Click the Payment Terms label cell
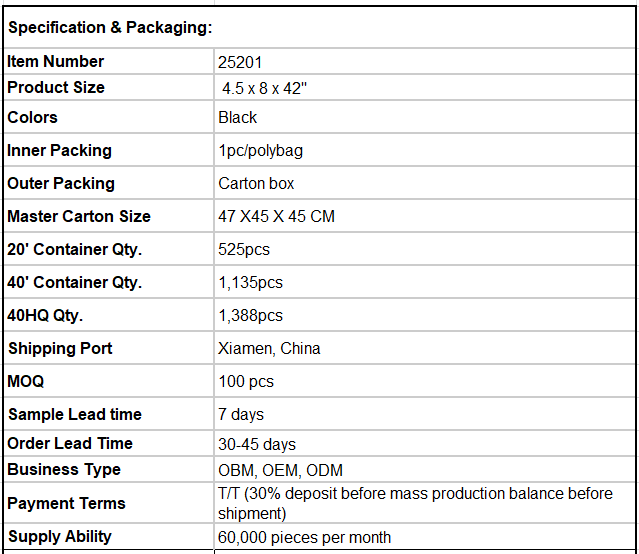The height and width of the screenshot is (554, 639). 109,503
